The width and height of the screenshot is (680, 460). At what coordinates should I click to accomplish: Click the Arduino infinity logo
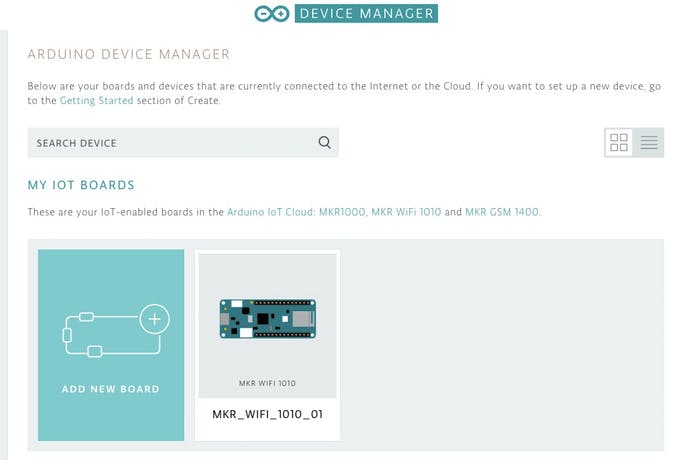(271, 13)
